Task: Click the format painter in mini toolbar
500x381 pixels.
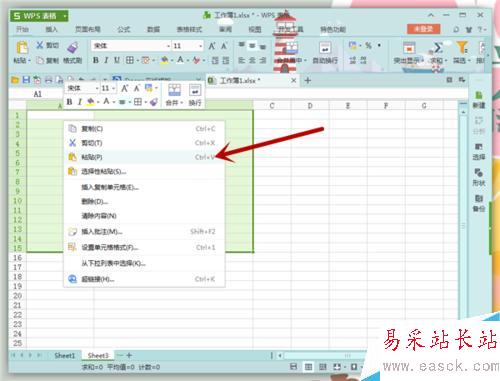Action: pos(154,102)
